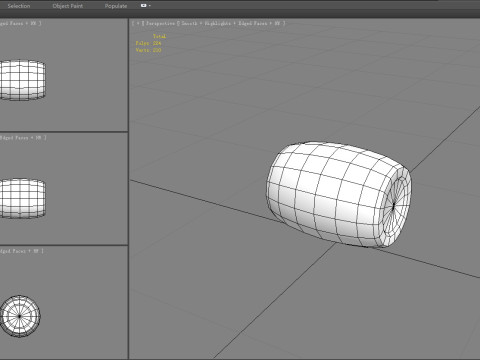
Task: Click the Edged Faces label in top-left viewport
Action: [x=11, y=23]
